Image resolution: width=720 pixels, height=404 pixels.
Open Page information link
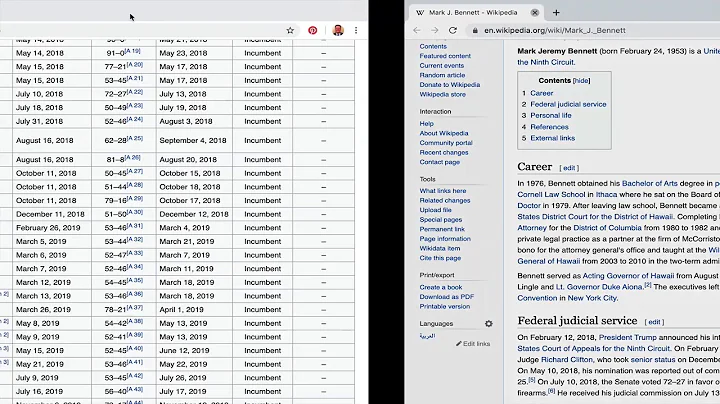[x=445, y=239]
